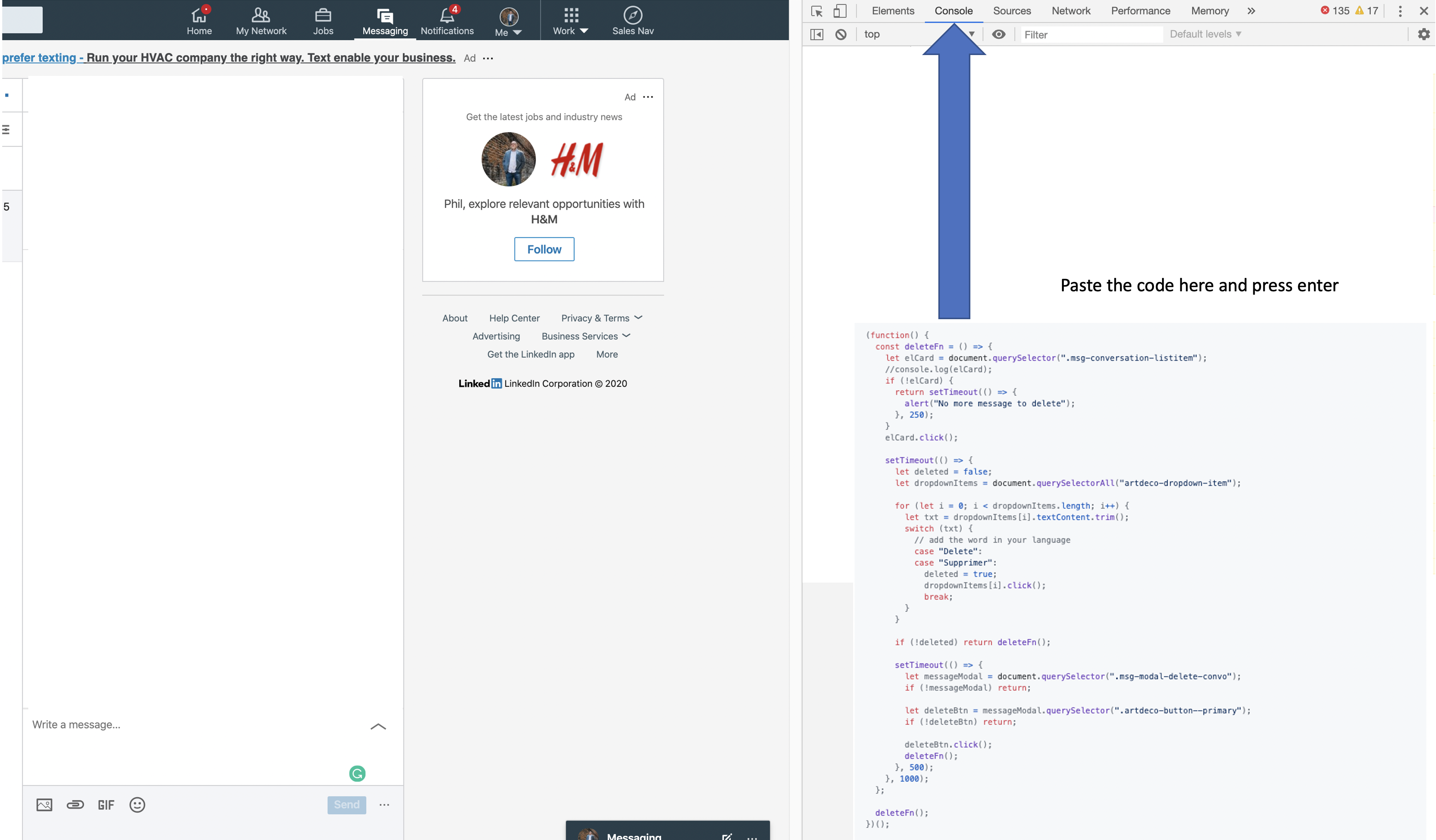Toggle device toolbar in DevTools
Image resolution: width=1436 pixels, height=840 pixels.
click(x=840, y=11)
